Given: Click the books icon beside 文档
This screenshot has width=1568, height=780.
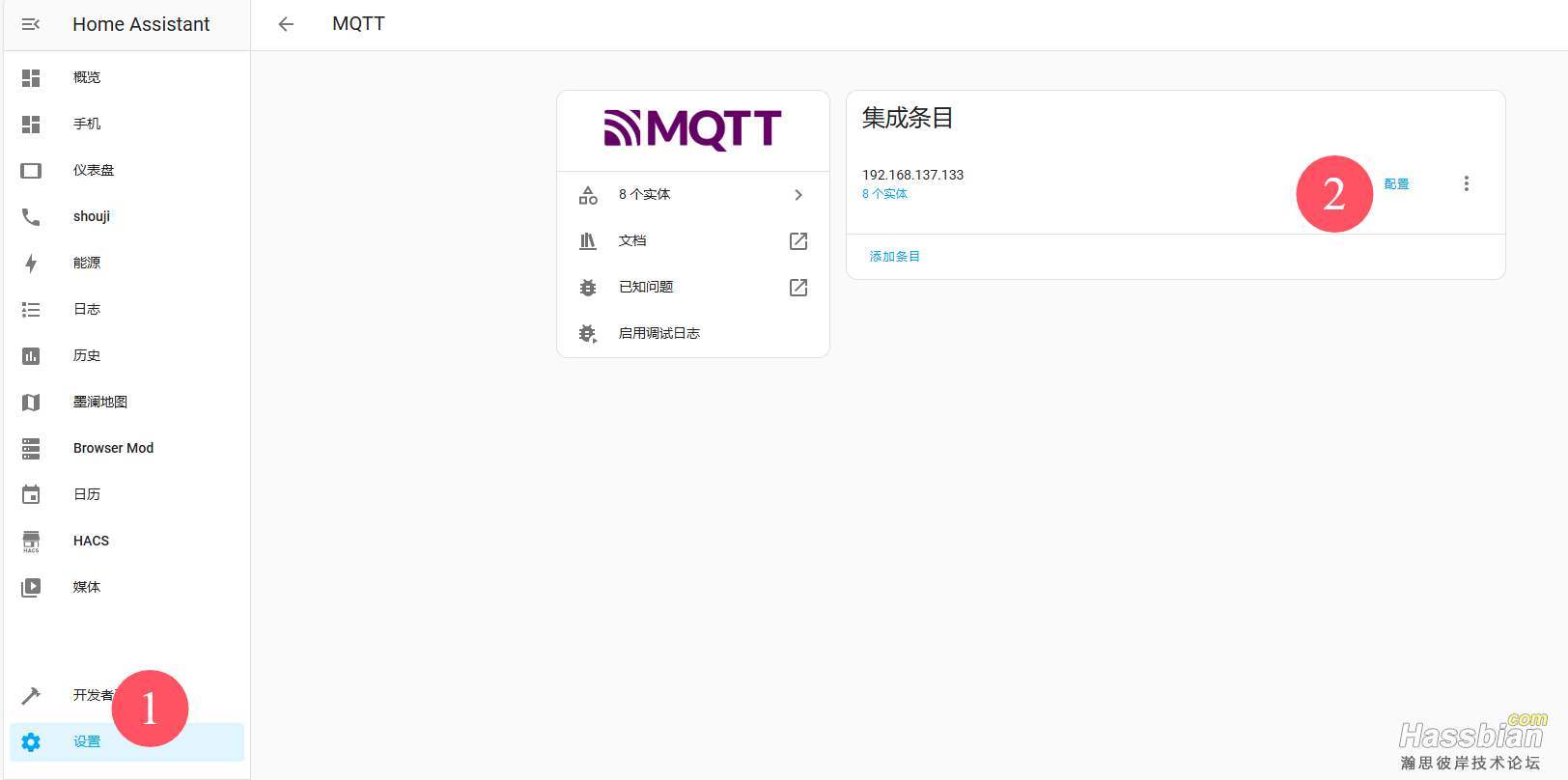Looking at the screenshot, I should pos(588,241).
